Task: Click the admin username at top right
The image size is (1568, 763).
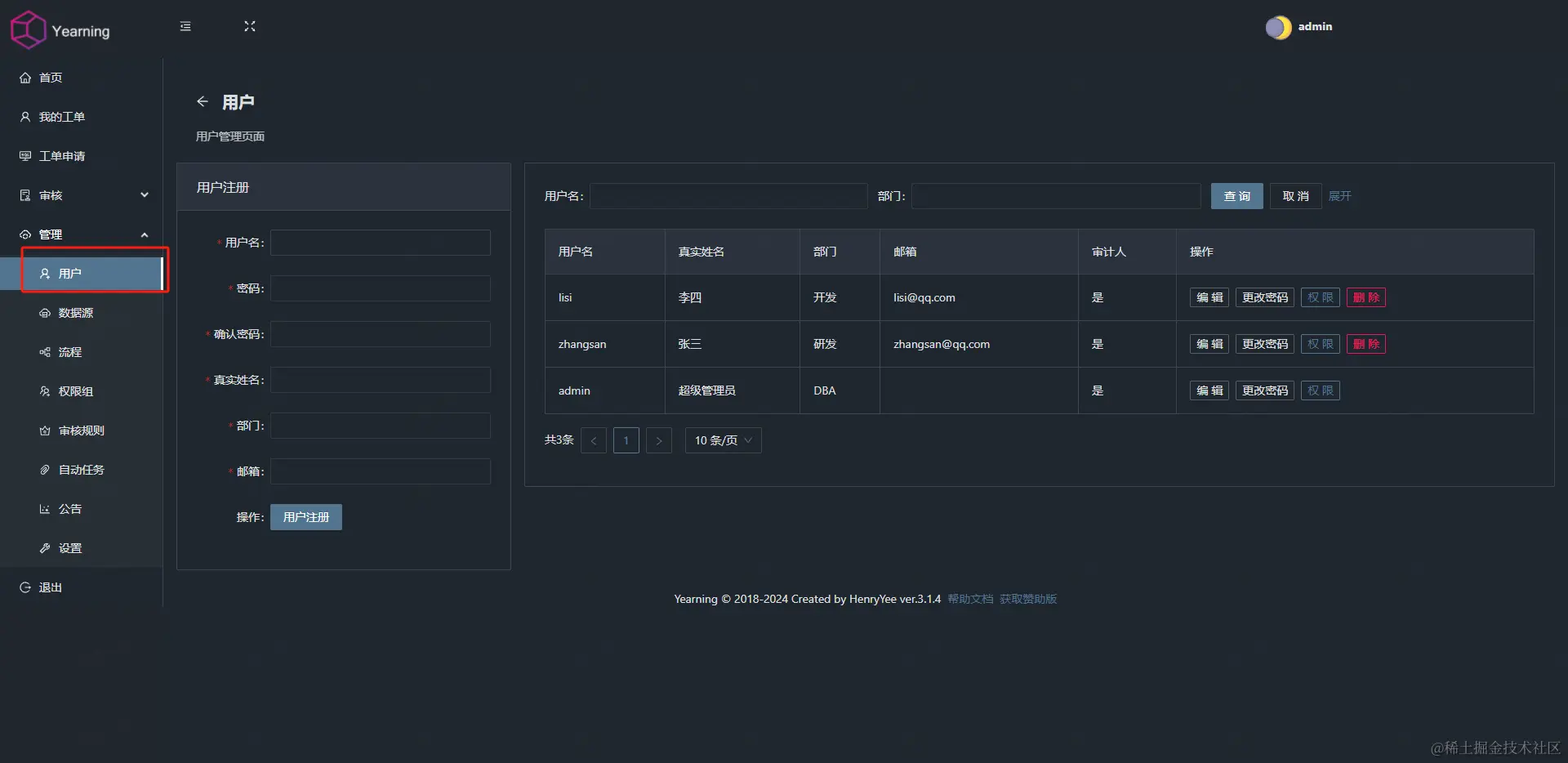Action: 1315,26
